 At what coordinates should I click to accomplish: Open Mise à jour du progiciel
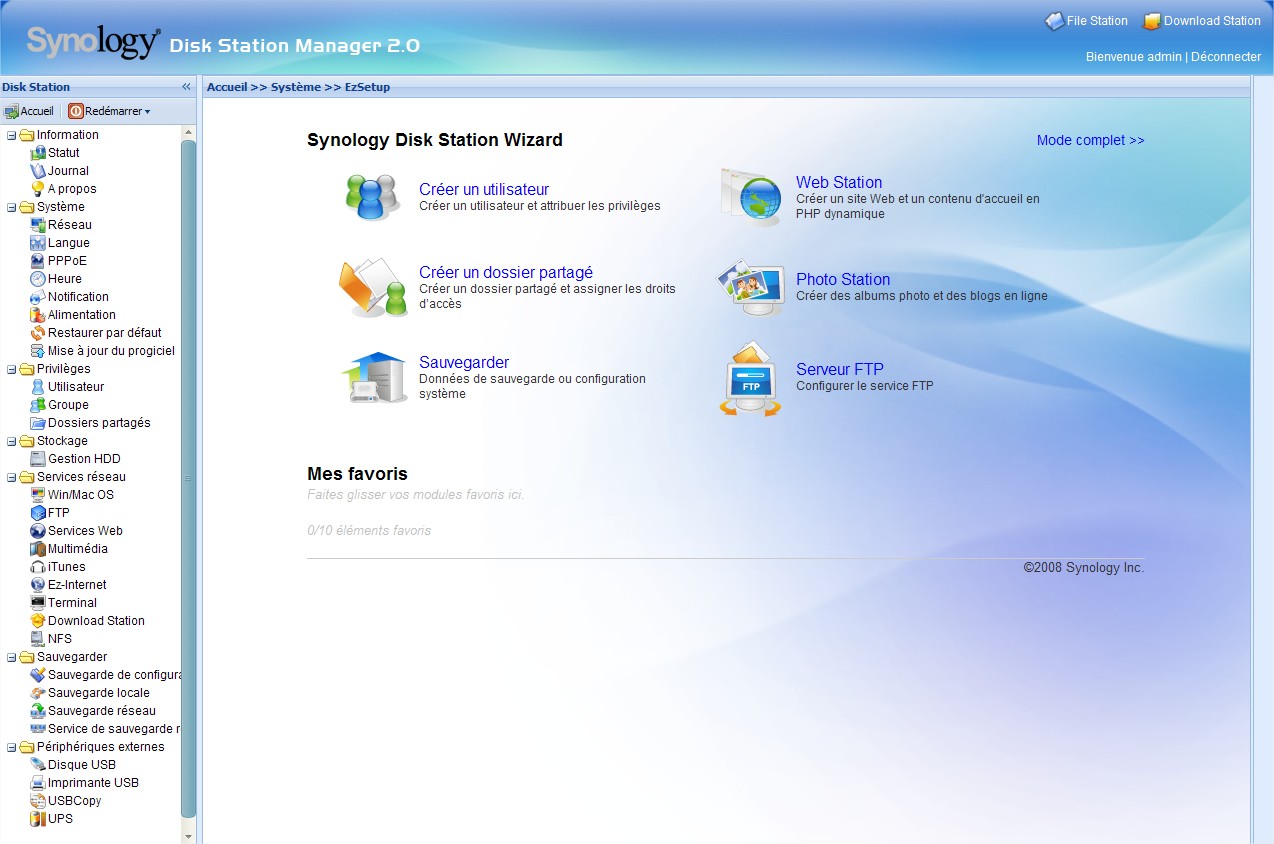[x=111, y=351]
